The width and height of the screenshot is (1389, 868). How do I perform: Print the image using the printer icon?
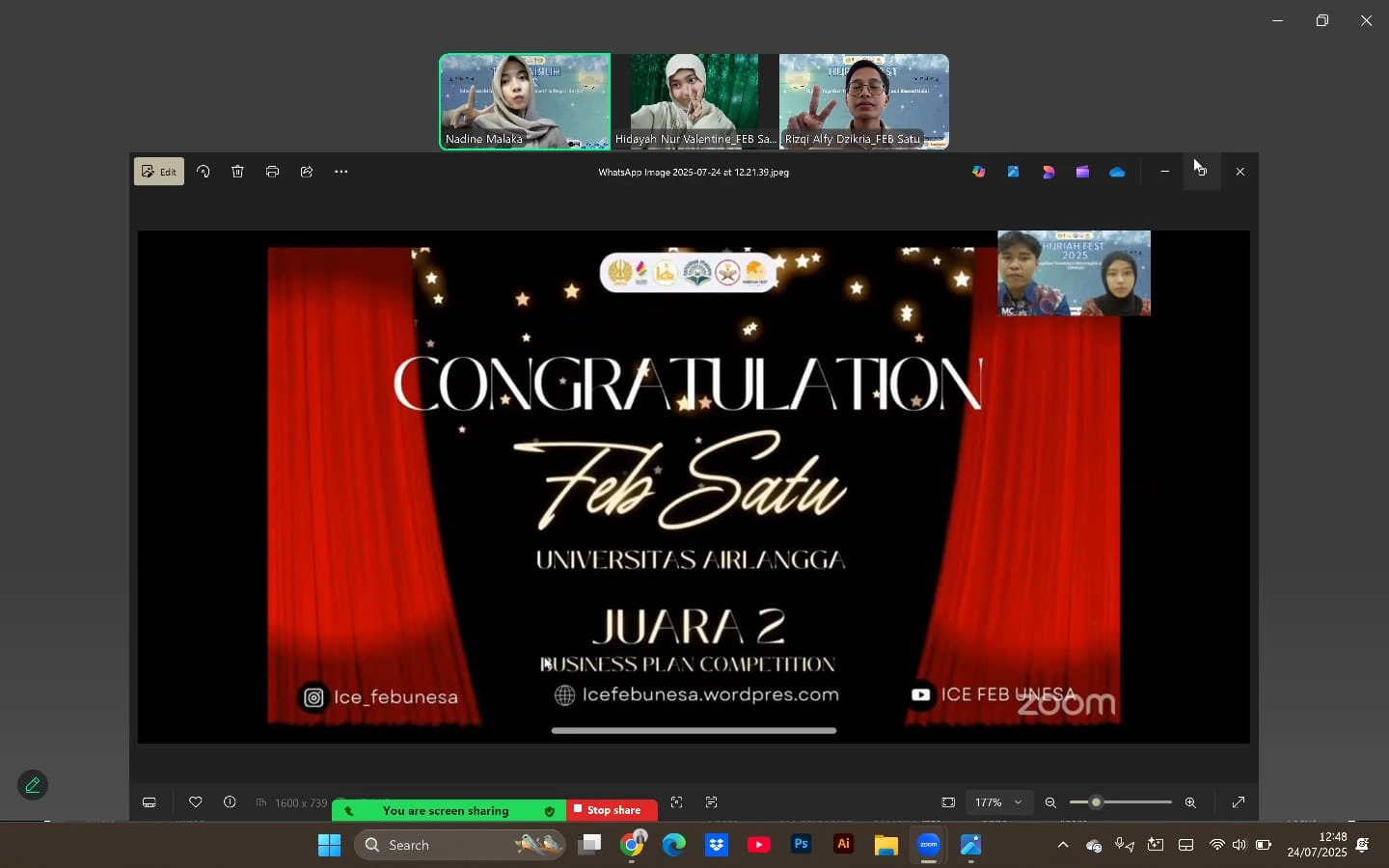pyautogui.click(x=273, y=172)
